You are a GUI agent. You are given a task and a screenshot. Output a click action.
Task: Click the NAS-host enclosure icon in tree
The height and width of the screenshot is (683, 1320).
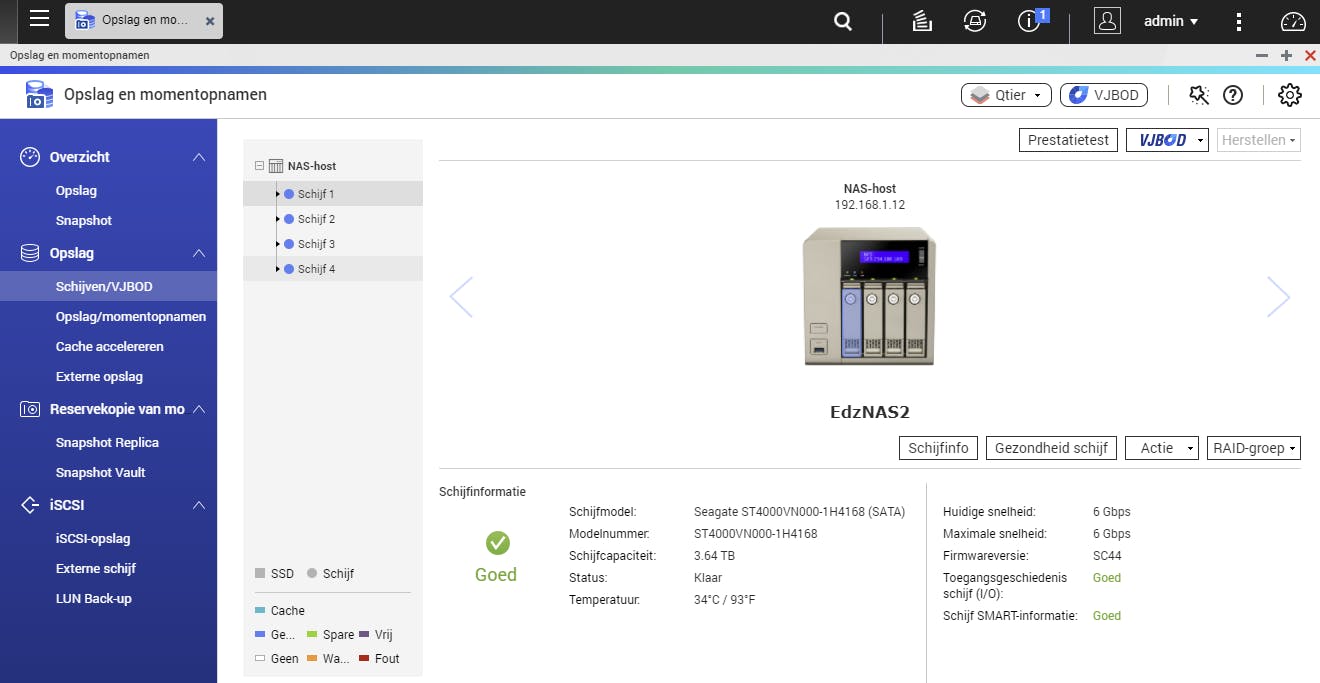point(276,166)
